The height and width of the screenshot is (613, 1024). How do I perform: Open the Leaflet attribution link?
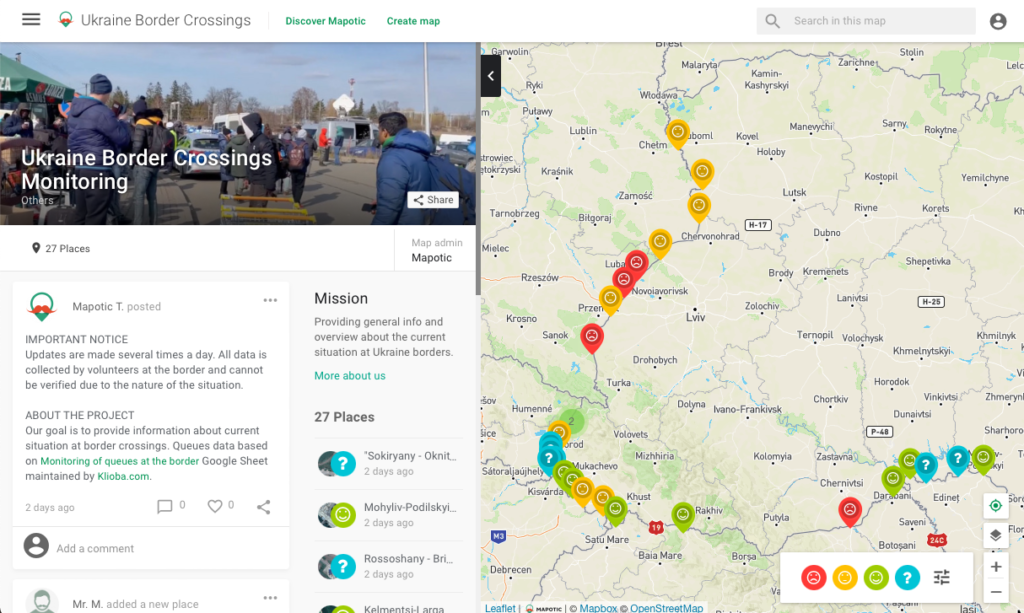click(500, 608)
